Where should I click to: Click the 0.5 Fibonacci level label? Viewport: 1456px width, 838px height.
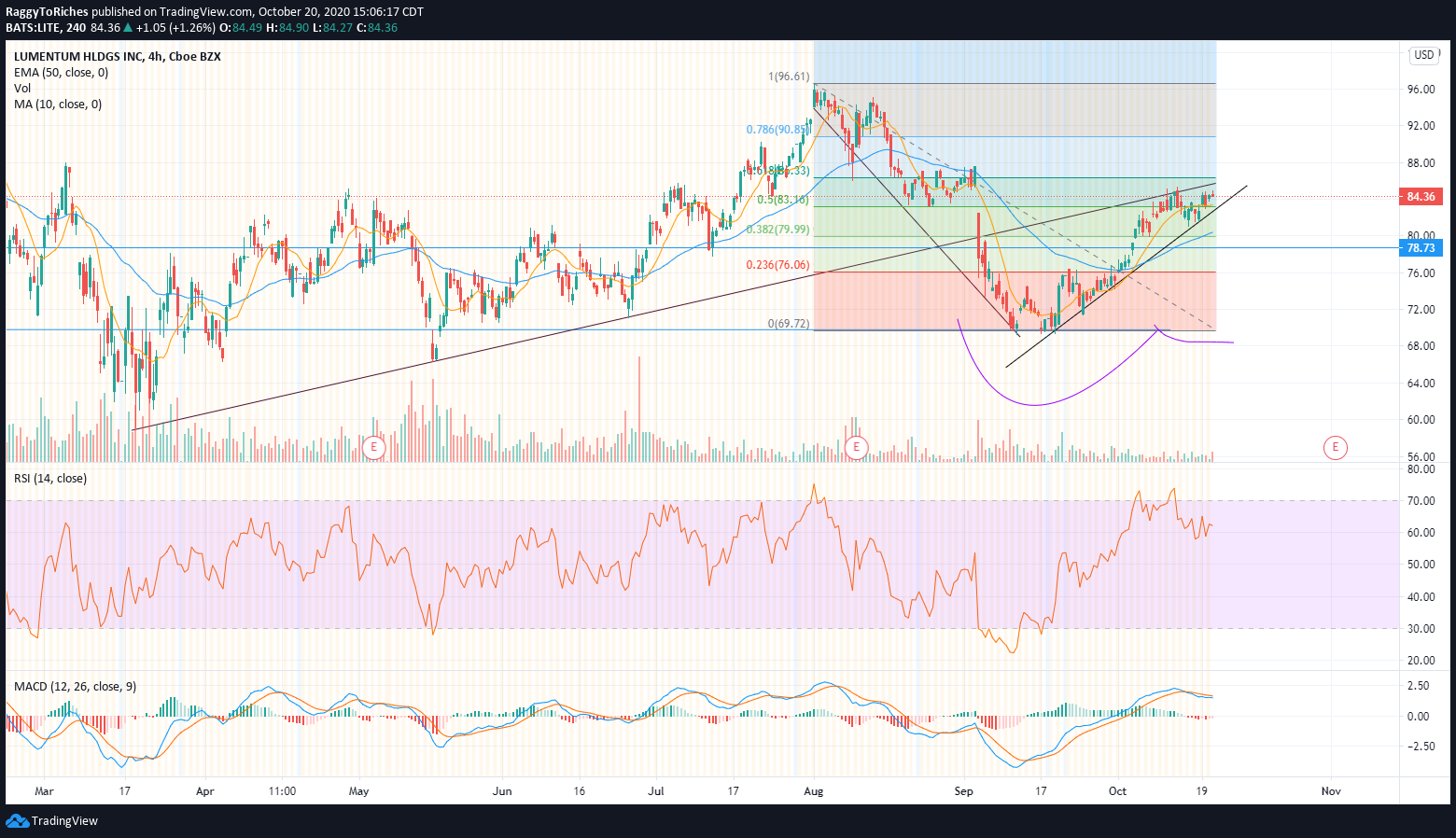coord(782,200)
